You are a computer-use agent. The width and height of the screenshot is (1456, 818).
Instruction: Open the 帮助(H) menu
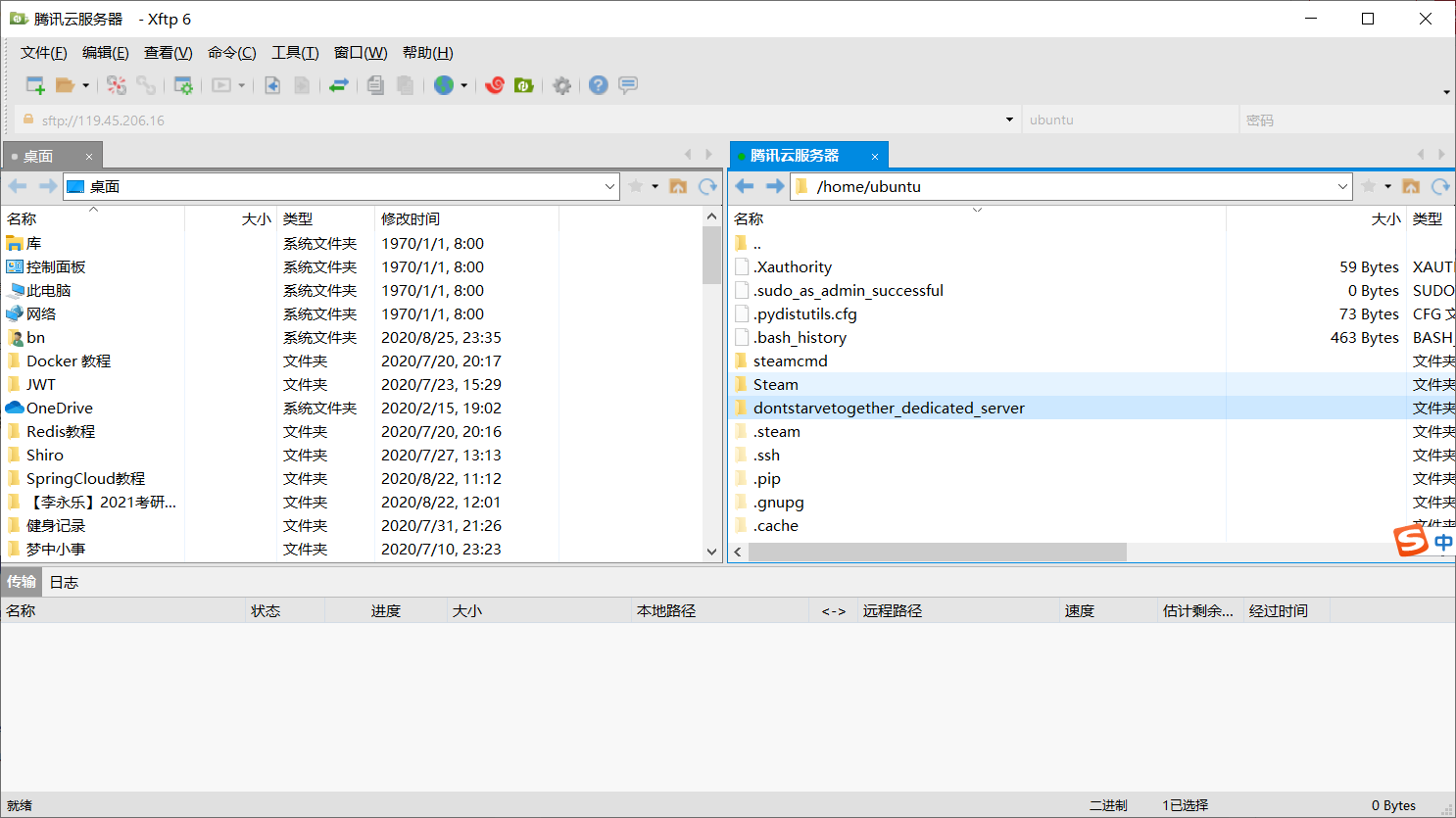pos(428,53)
